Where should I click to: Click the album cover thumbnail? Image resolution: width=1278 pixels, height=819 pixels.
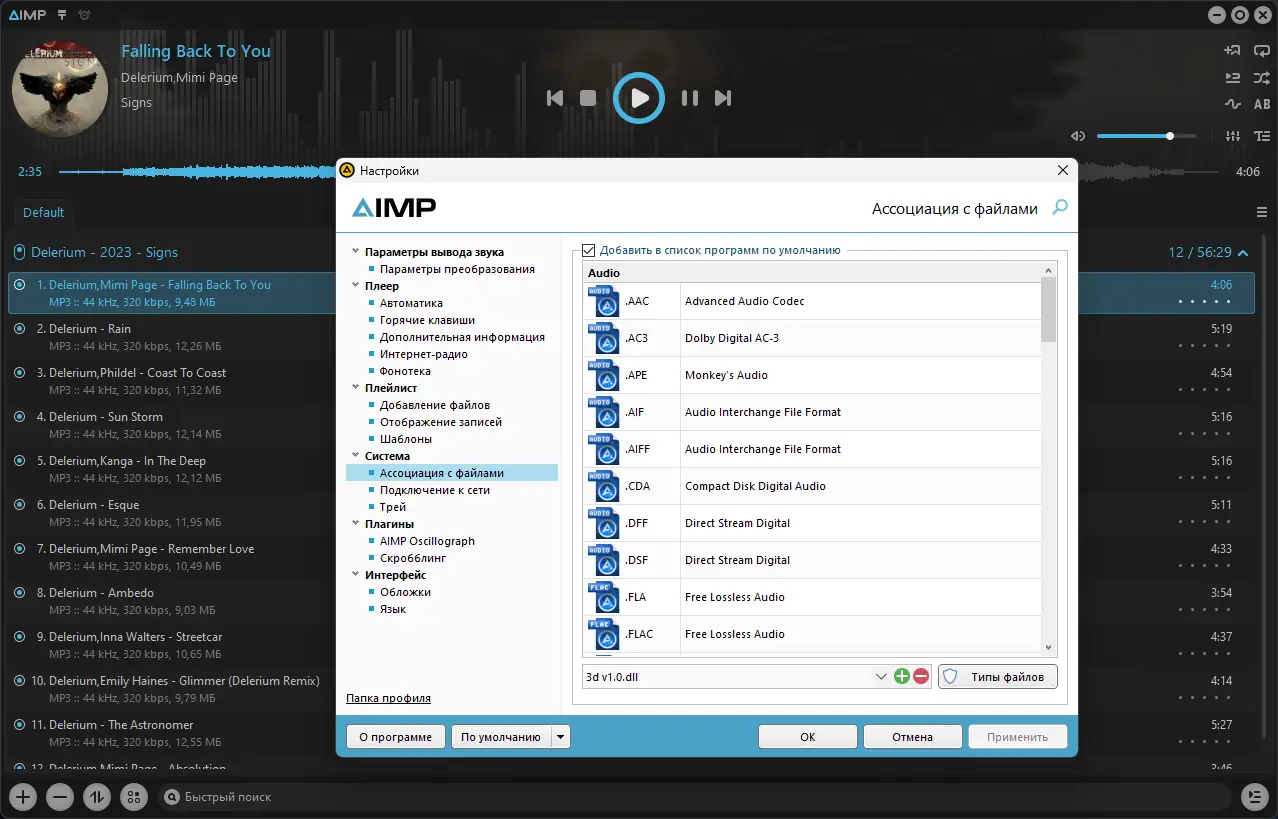(60, 88)
